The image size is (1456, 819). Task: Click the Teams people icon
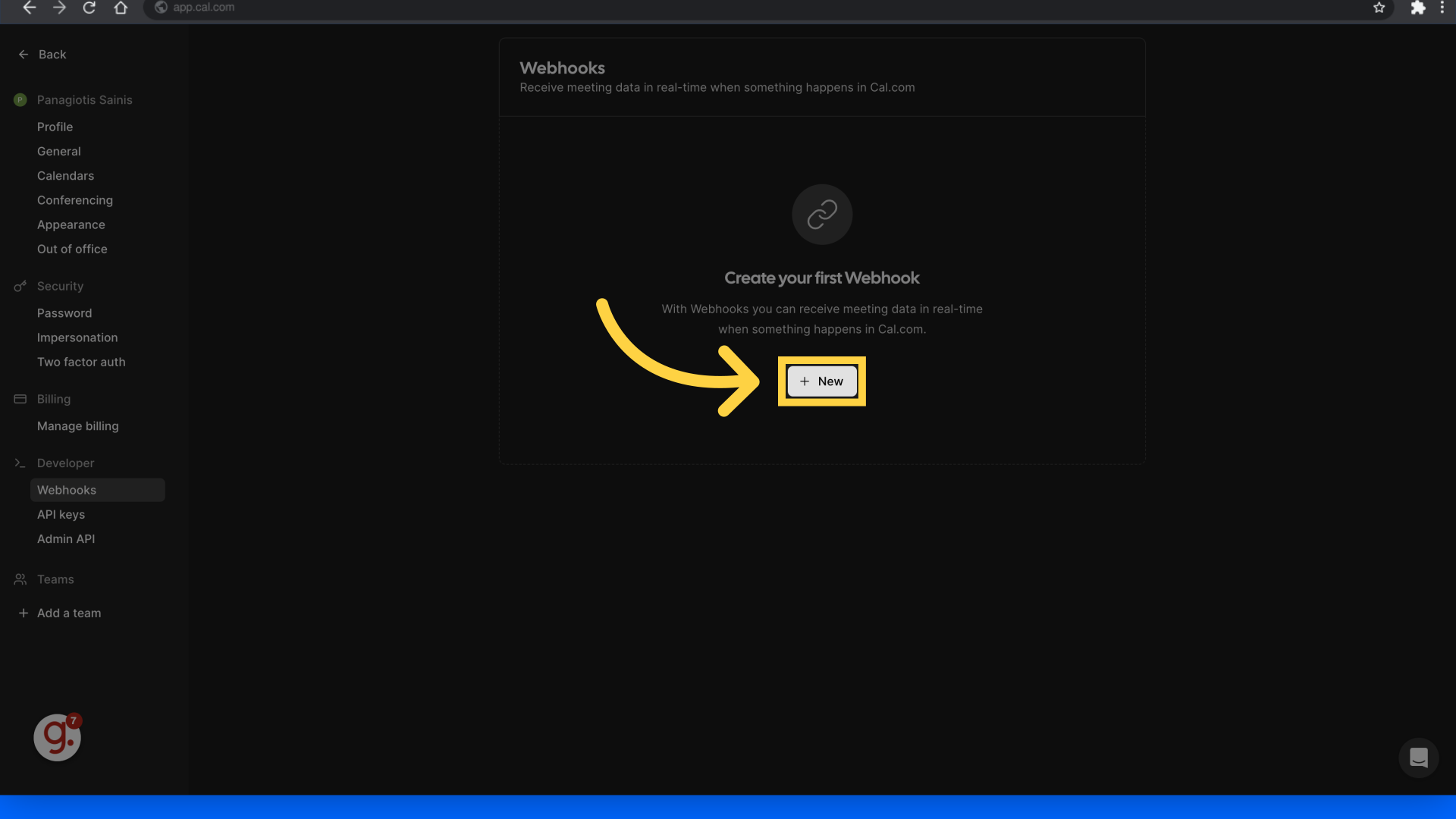(x=20, y=579)
